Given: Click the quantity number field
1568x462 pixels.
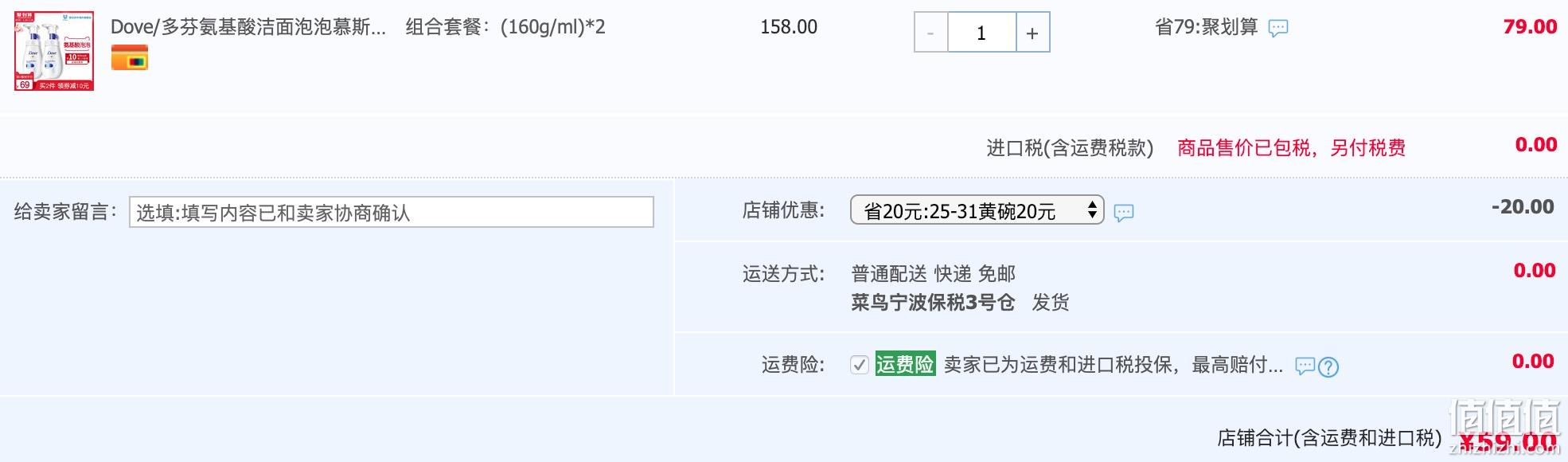Looking at the screenshot, I should click(x=981, y=33).
